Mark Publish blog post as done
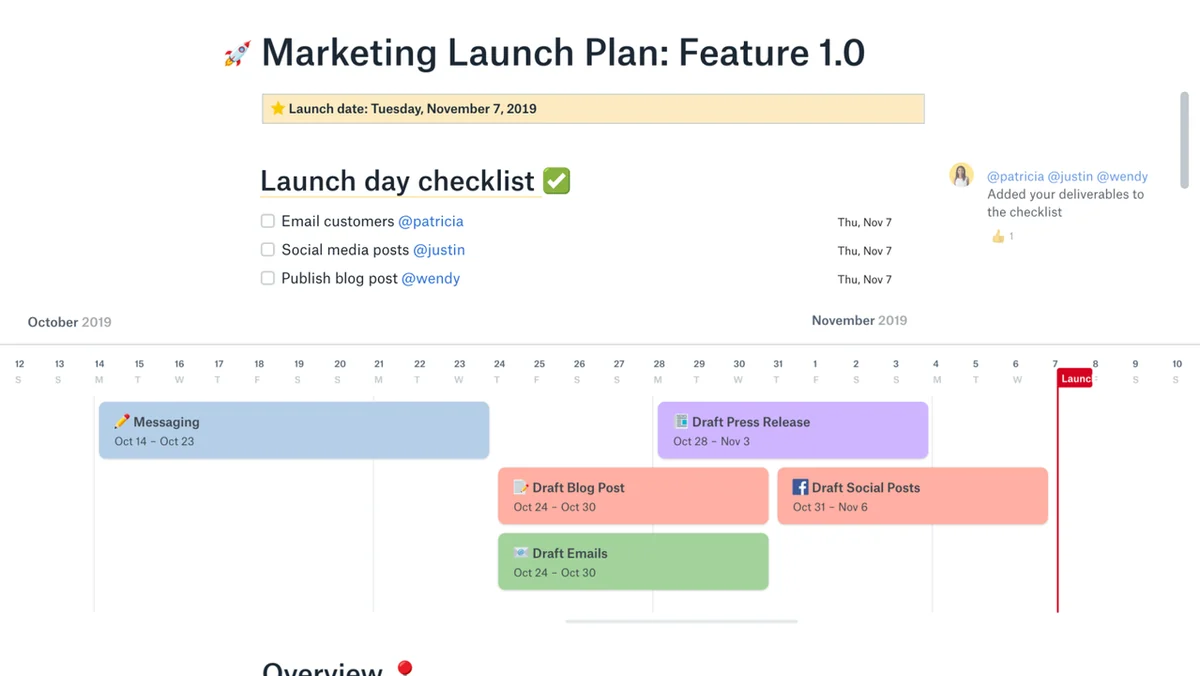The height and width of the screenshot is (676, 1200). (x=268, y=278)
